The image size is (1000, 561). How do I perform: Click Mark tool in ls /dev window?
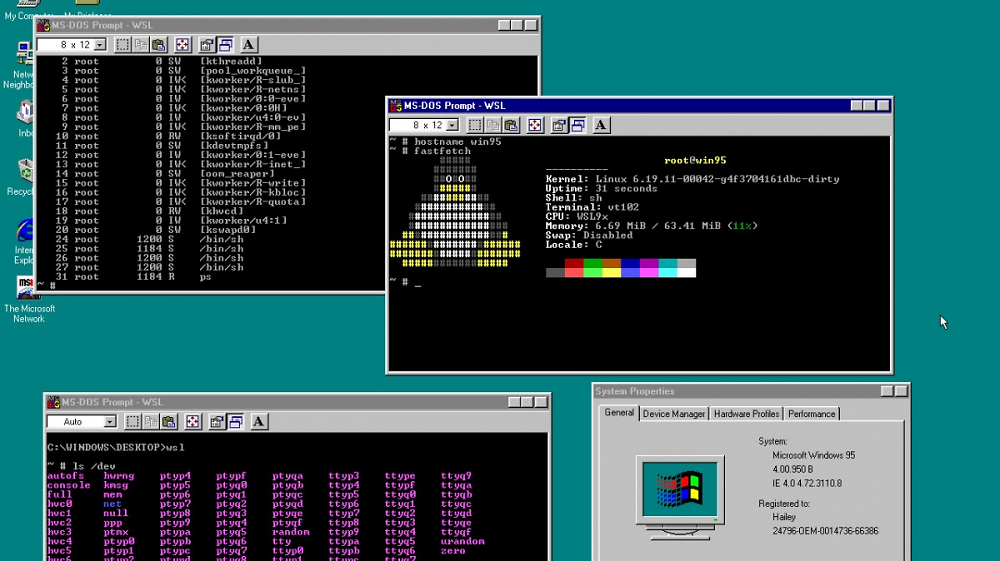(133, 421)
